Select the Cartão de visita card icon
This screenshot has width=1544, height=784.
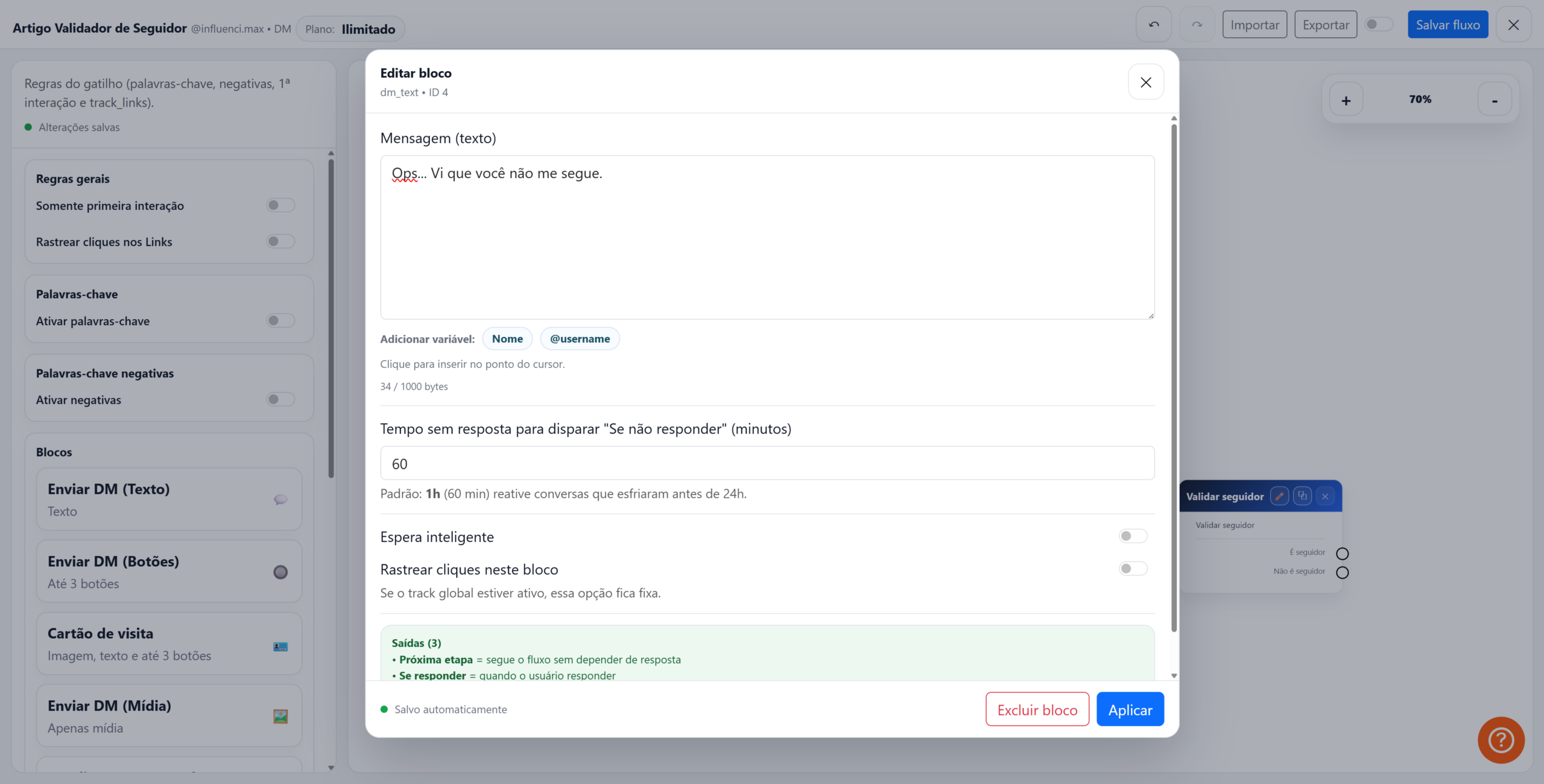(x=280, y=646)
